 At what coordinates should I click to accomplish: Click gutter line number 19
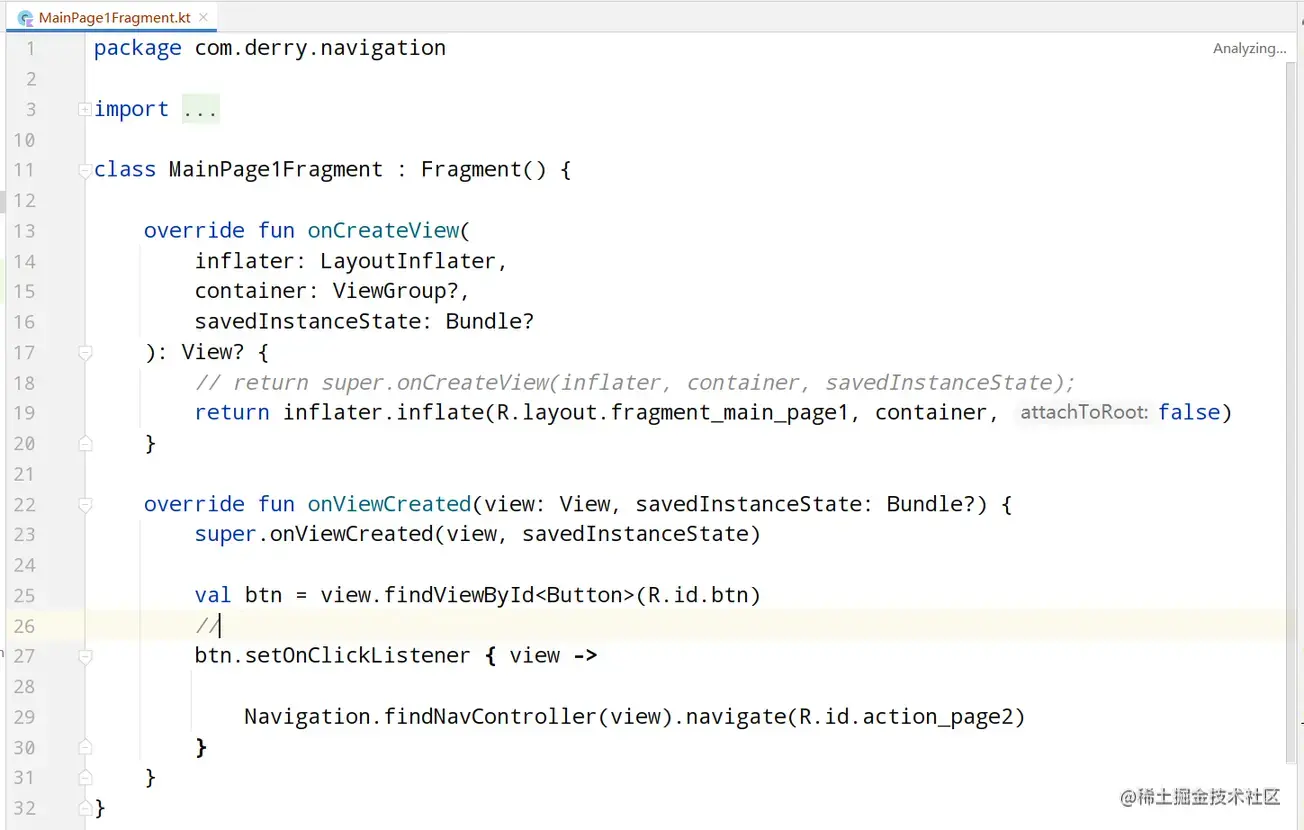tap(24, 413)
